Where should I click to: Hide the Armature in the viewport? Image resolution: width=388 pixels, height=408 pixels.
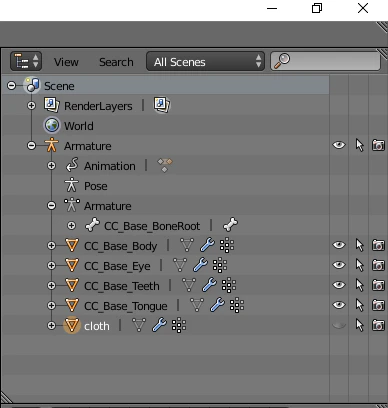coord(339,145)
